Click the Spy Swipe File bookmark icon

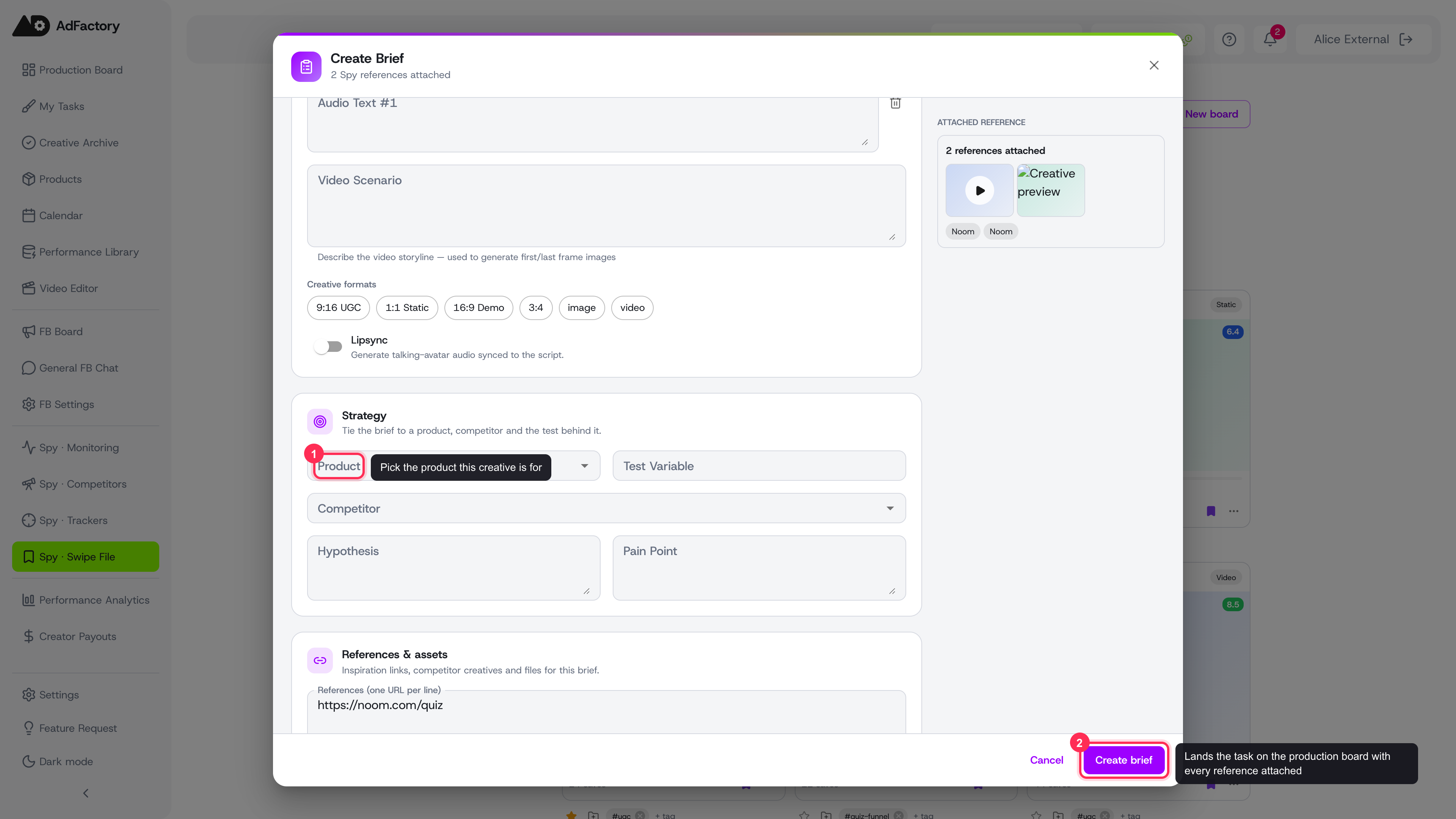pyautogui.click(x=28, y=557)
